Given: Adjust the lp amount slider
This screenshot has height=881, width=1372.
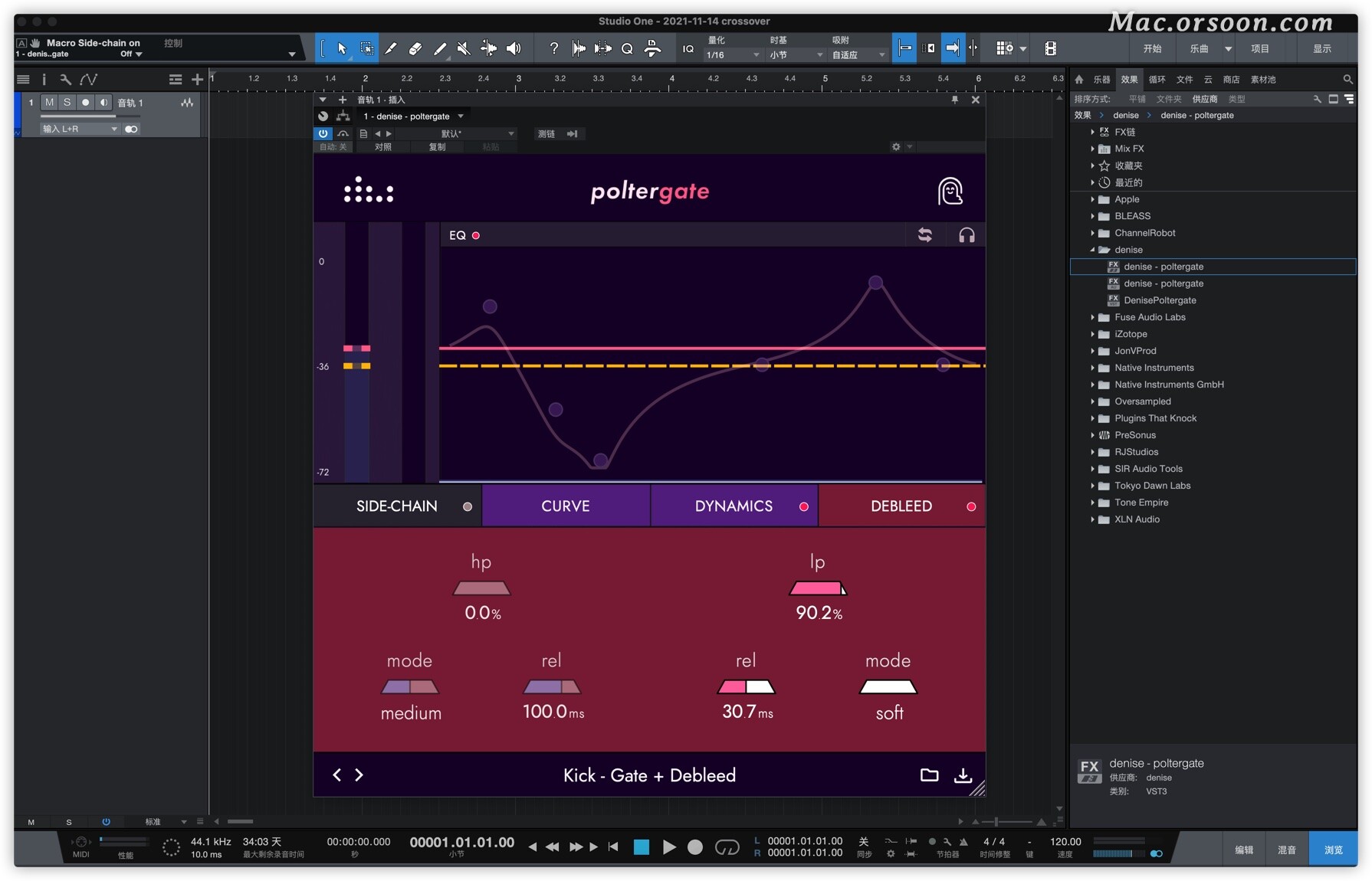Looking at the screenshot, I should click(818, 588).
